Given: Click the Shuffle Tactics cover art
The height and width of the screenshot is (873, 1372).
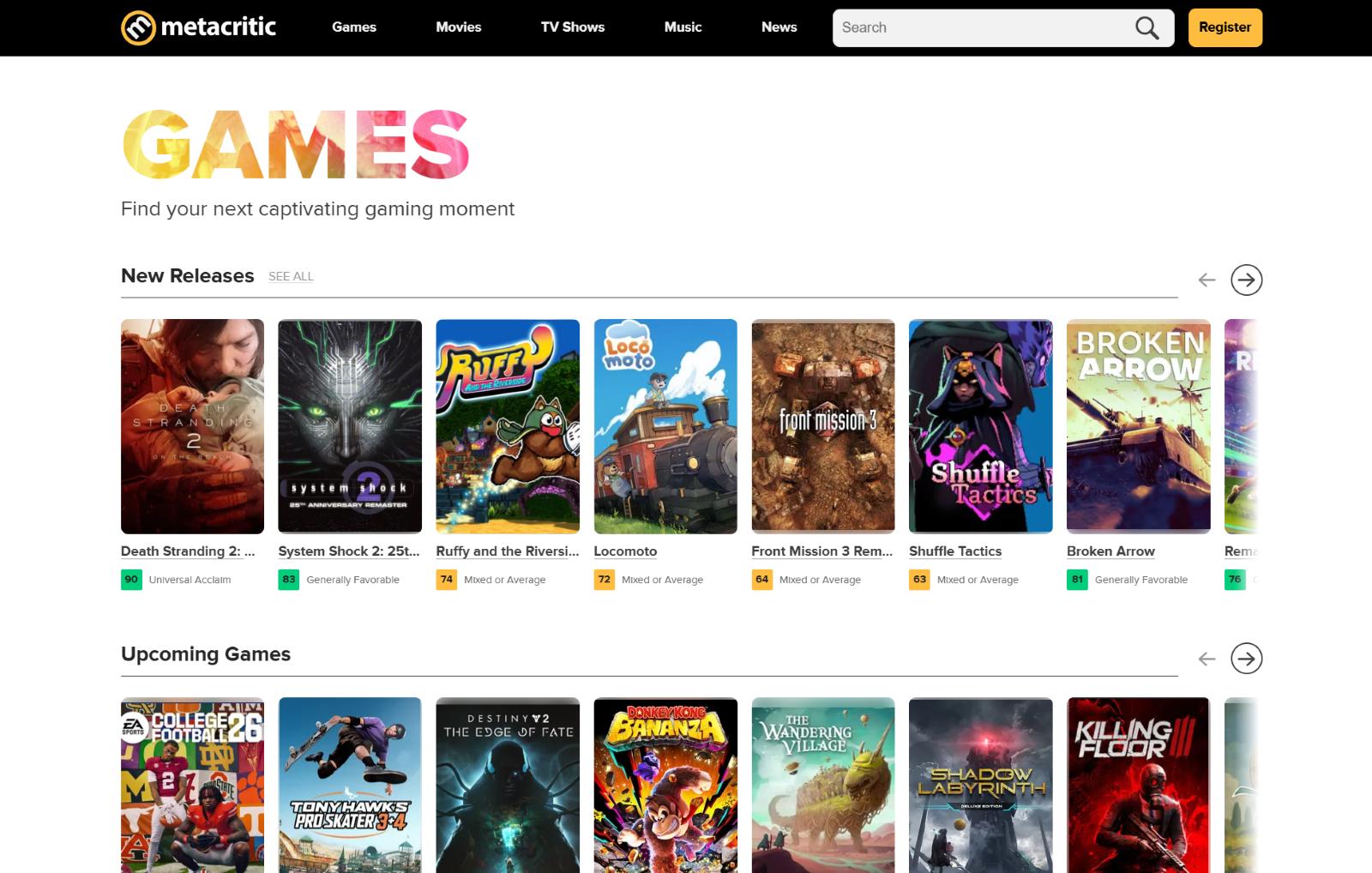Looking at the screenshot, I should coord(981,426).
